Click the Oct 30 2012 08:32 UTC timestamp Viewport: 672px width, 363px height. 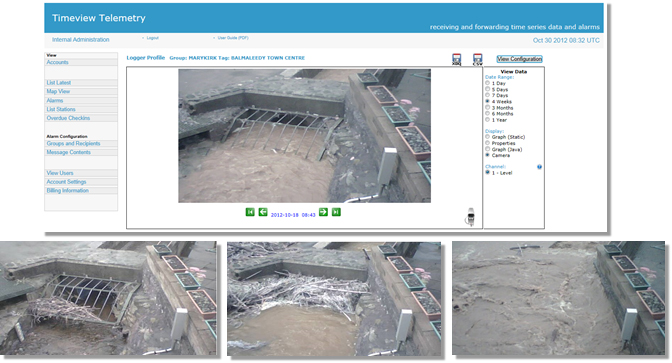[x=566, y=40]
